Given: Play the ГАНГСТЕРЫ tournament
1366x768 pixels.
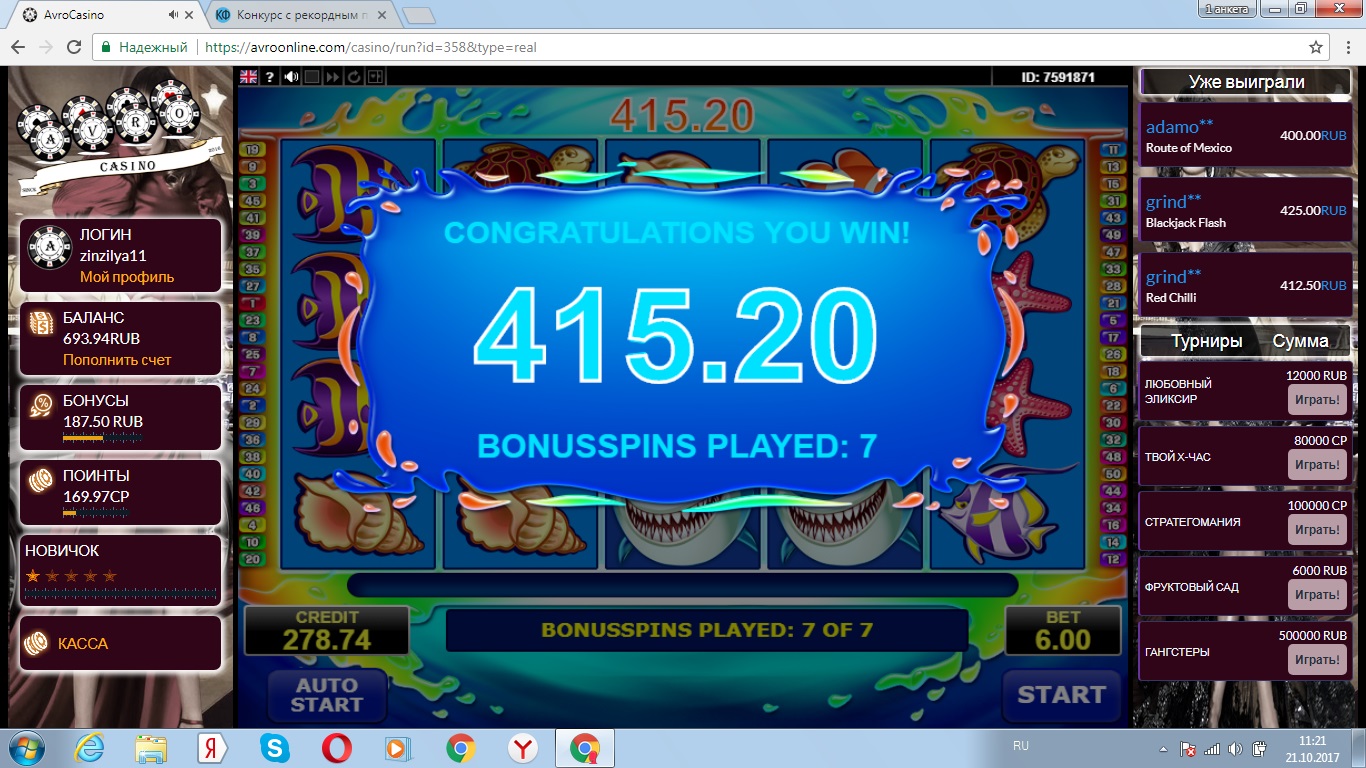Looking at the screenshot, I should pos(1317,660).
